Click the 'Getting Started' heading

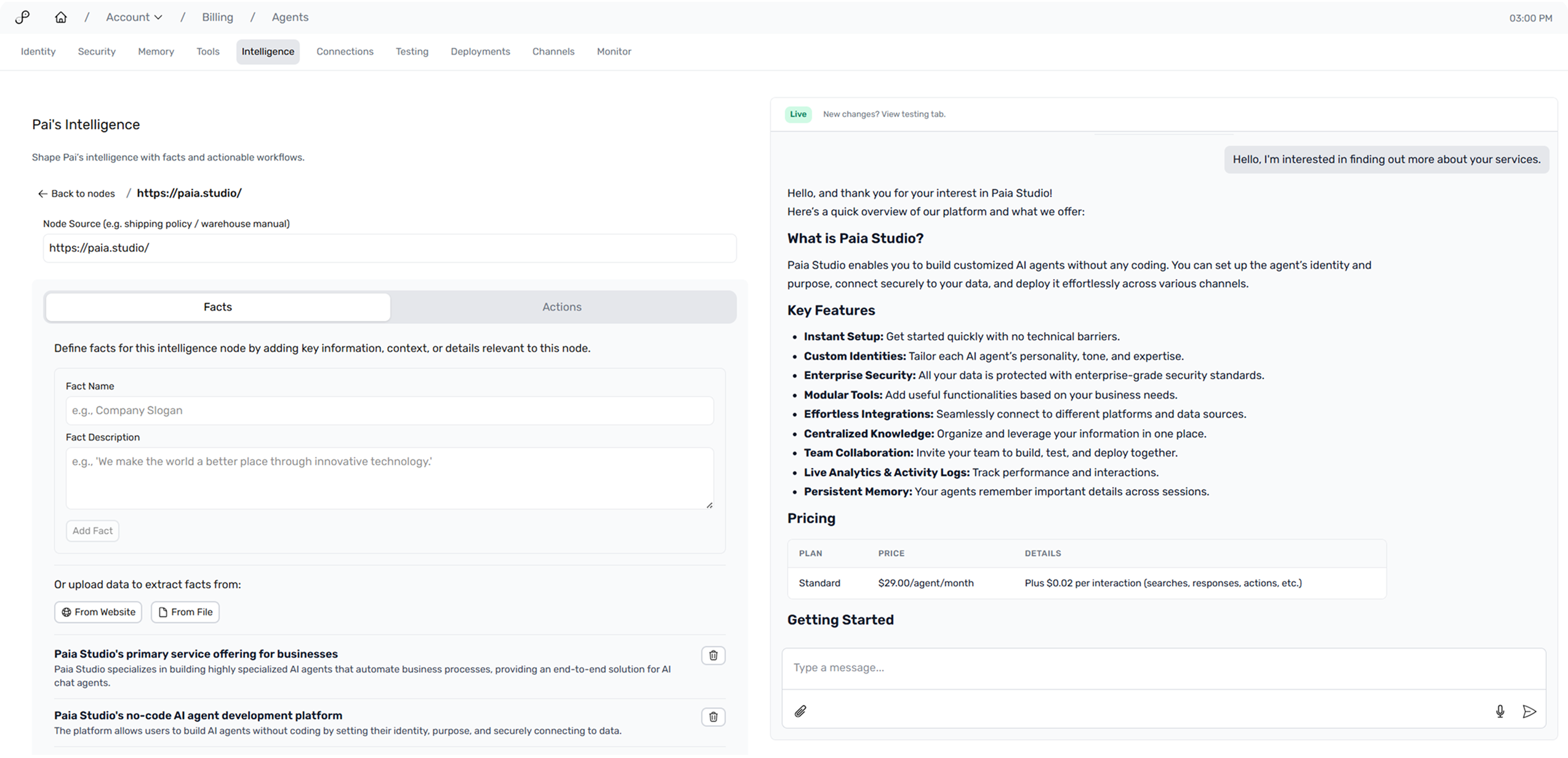click(840, 620)
